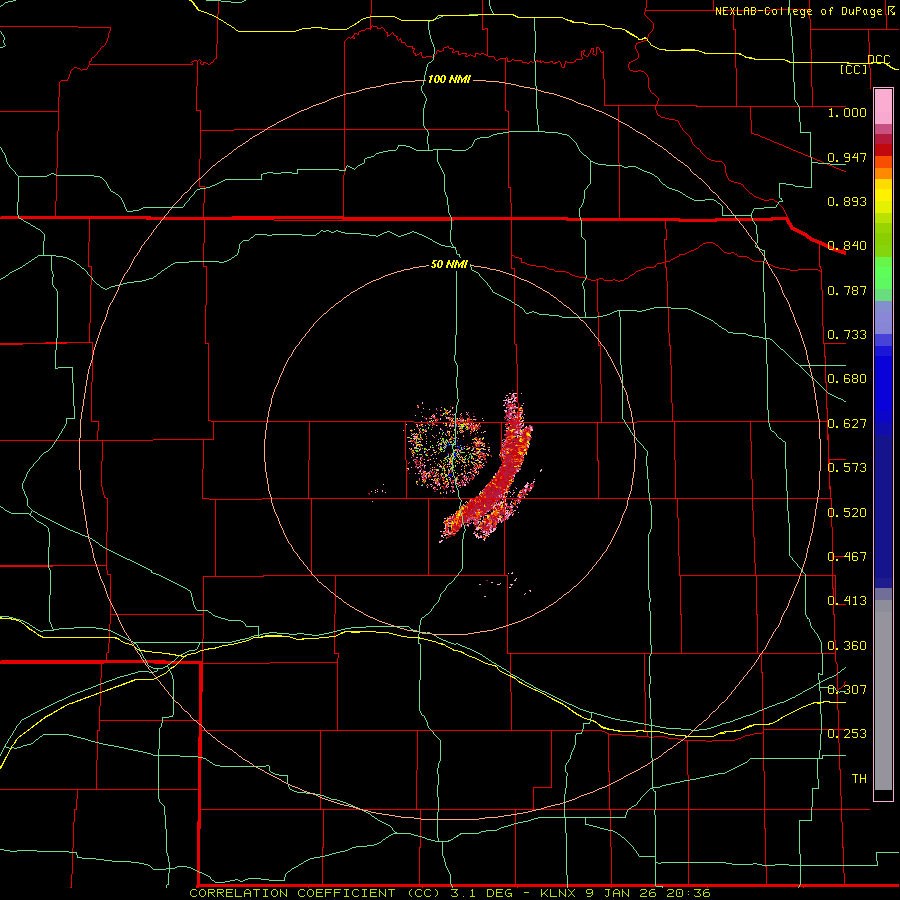Viewport: 900px width, 900px height.
Task: Click the [CC] unit label
Action: tap(854, 69)
